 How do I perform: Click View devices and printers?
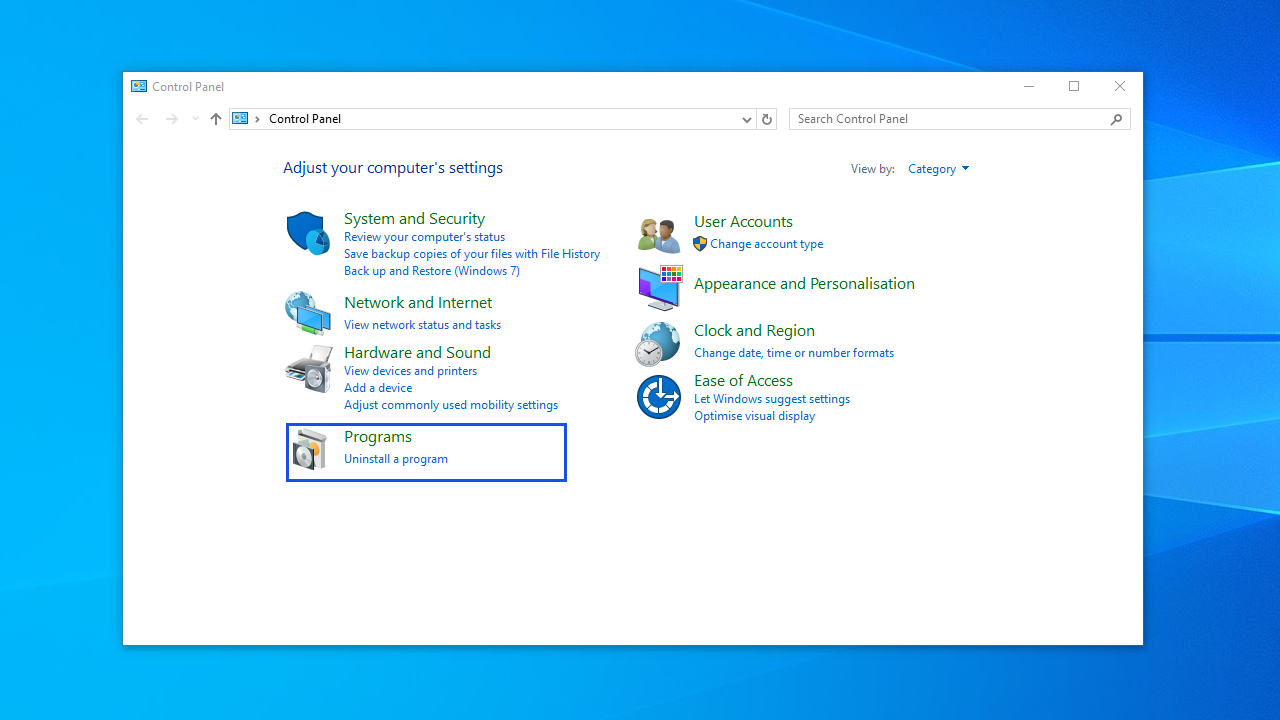coord(410,371)
